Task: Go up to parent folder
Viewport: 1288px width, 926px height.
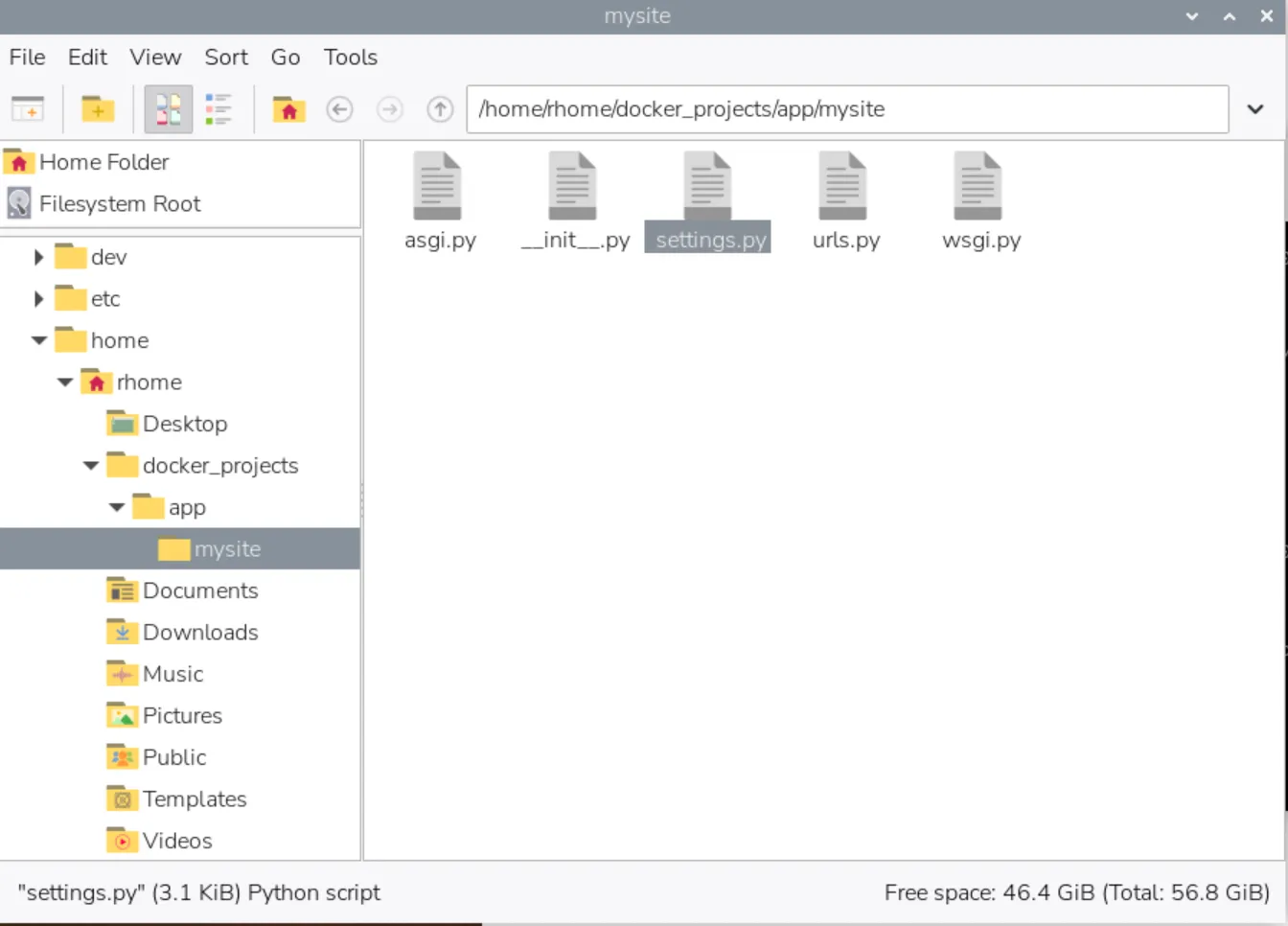Action: pyautogui.click(x=440, y=109)
